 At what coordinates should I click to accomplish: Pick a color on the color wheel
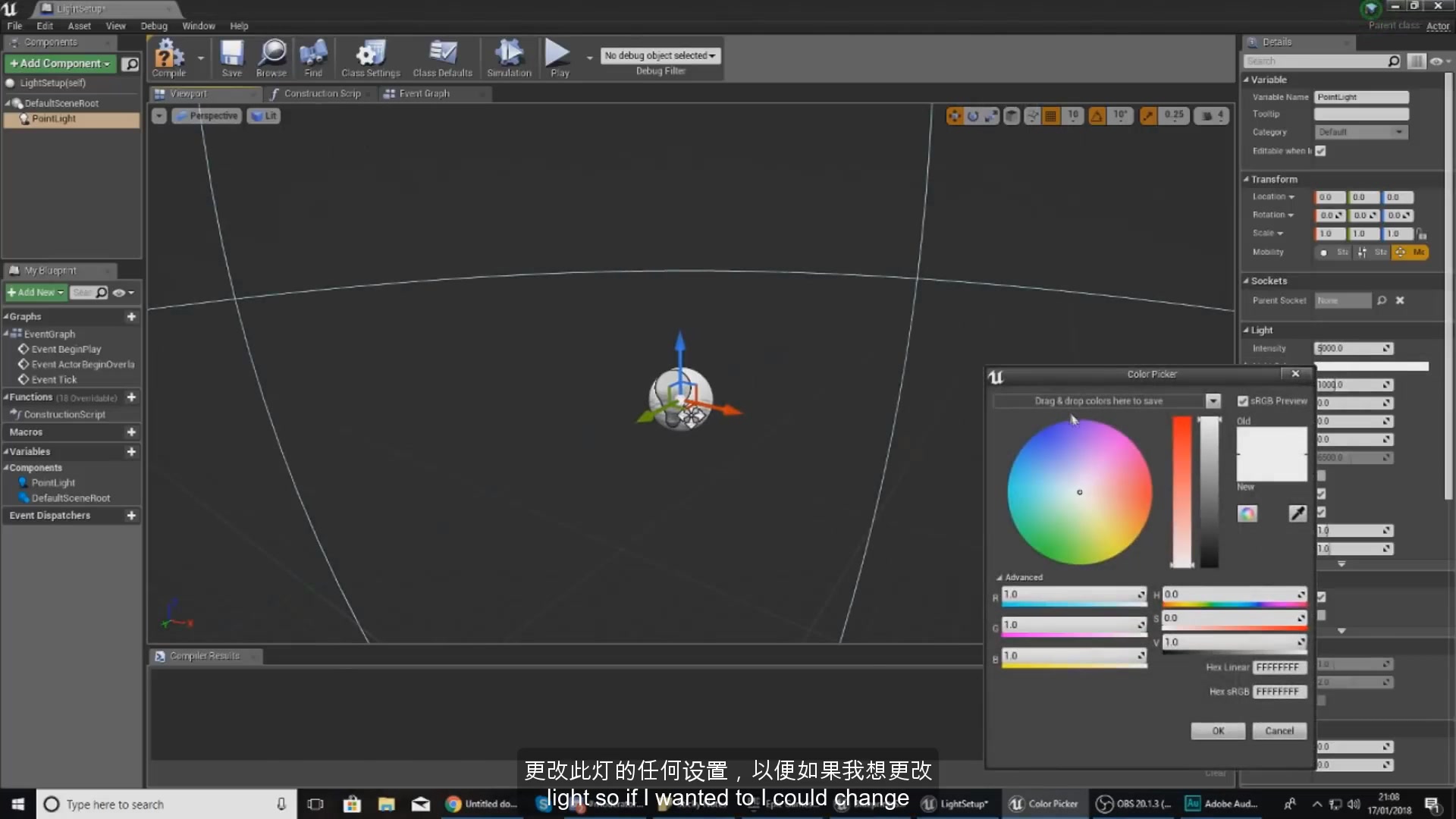(1078, 491)
